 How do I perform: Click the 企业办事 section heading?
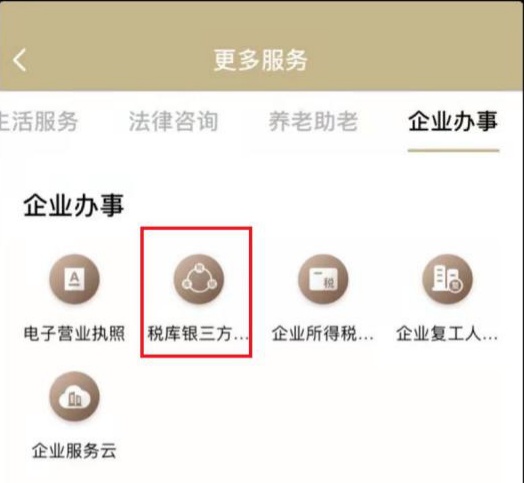(74, 205)
